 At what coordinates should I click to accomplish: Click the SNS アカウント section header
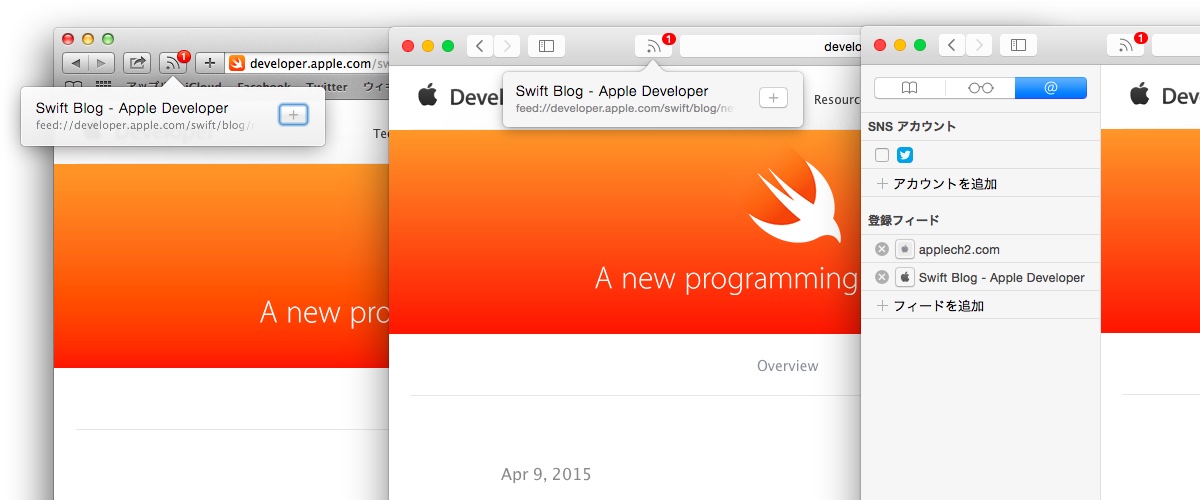pos(912,127)
